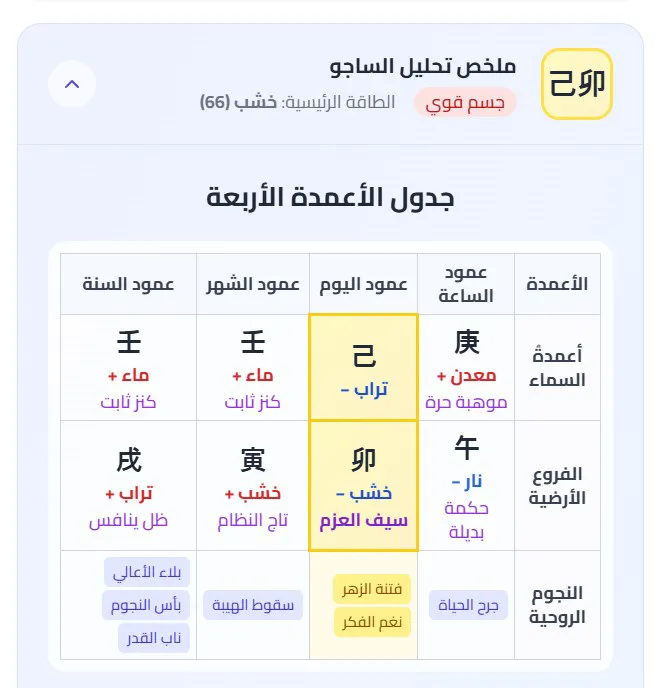The image size is (664, 688).
Task: Click the 壬 month pillar stem character
Action: (x=253, y=343)
